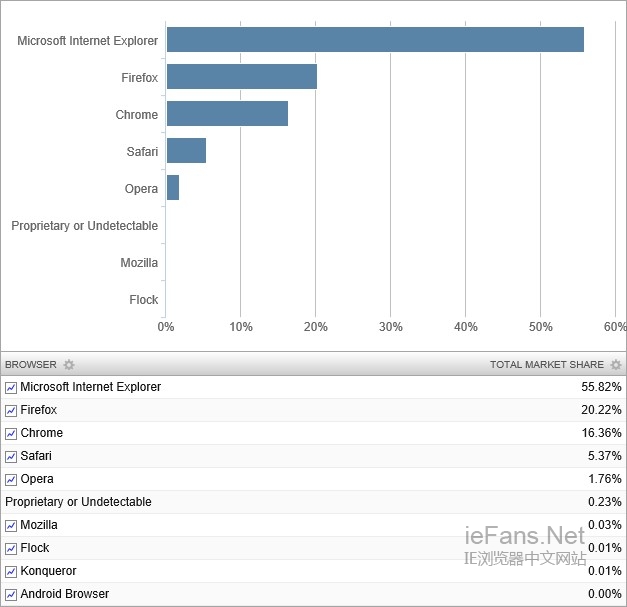Viewport: 627px width, 607px height.
Task: Click the Chrome chart axis label
Action: [x=137, y=115]
